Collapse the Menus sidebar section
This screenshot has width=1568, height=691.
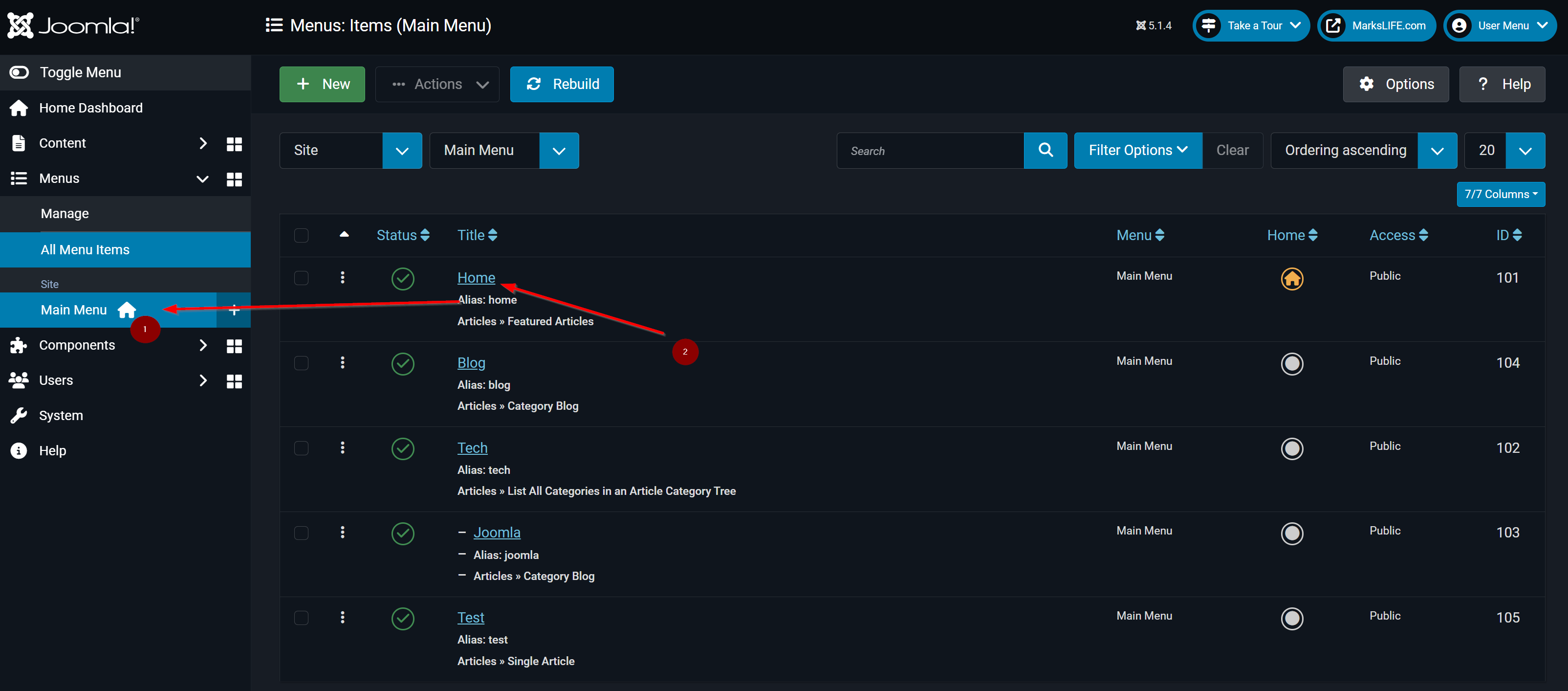[203, 179]
